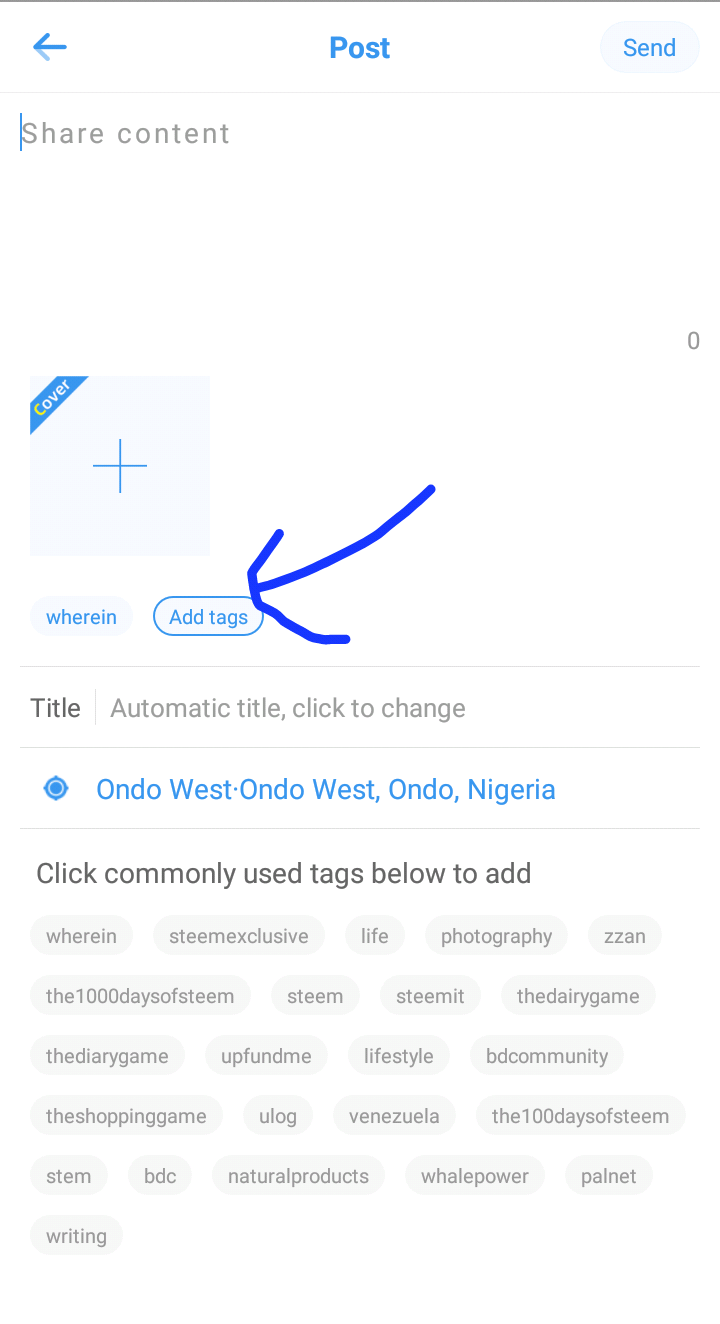The image size is (720, 1324).
Task: Click the Add tags button
Action: click(208, 617)
